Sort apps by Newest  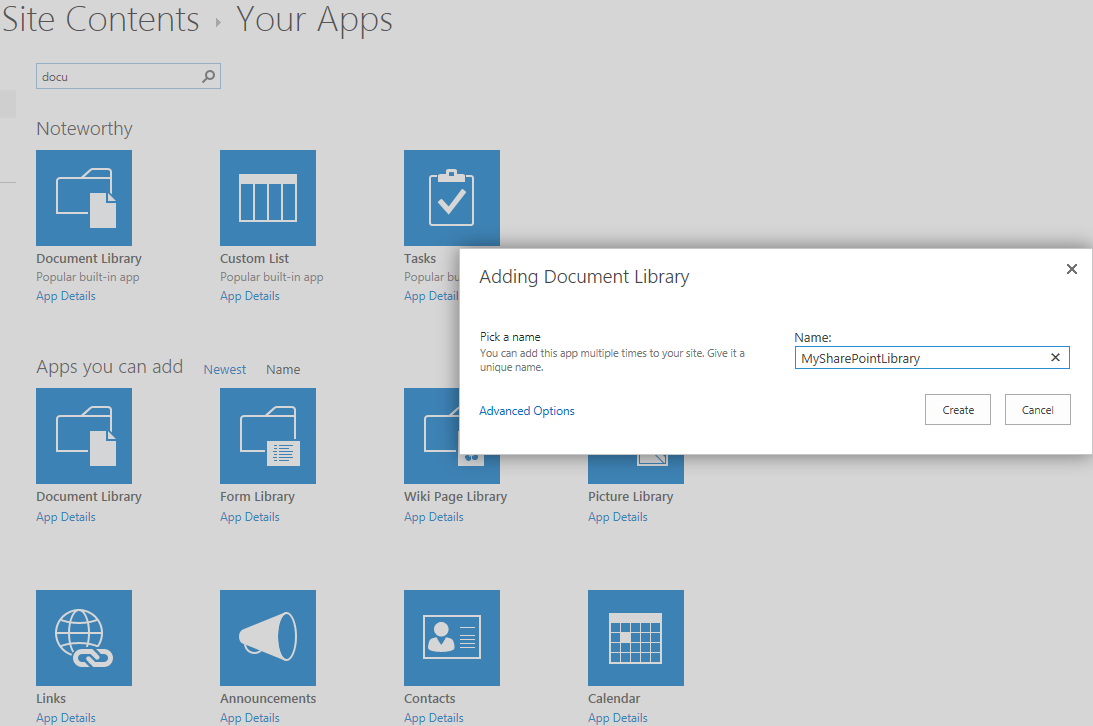pos(224,369)
